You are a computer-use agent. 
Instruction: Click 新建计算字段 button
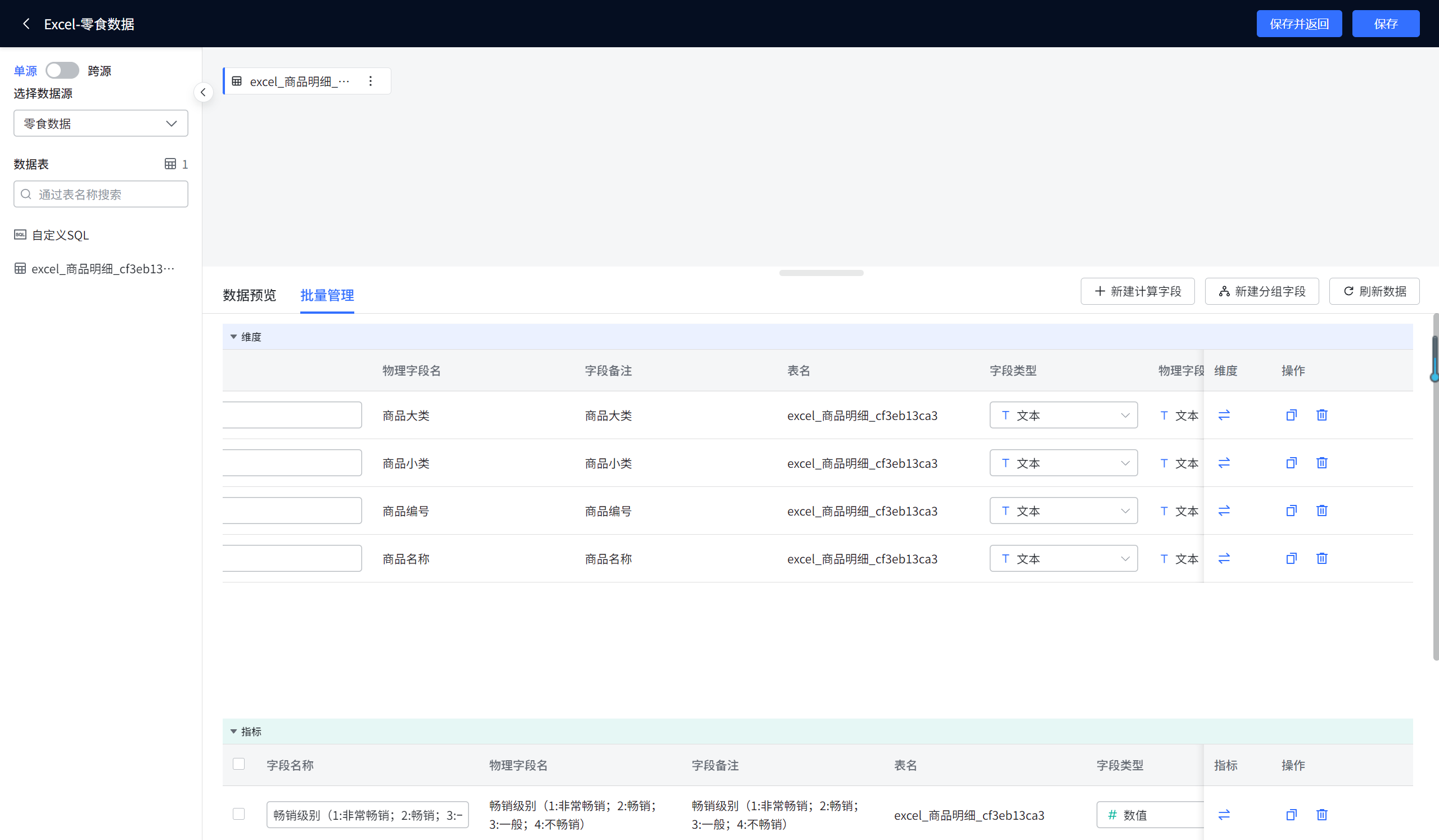[x=1137, y=291]
